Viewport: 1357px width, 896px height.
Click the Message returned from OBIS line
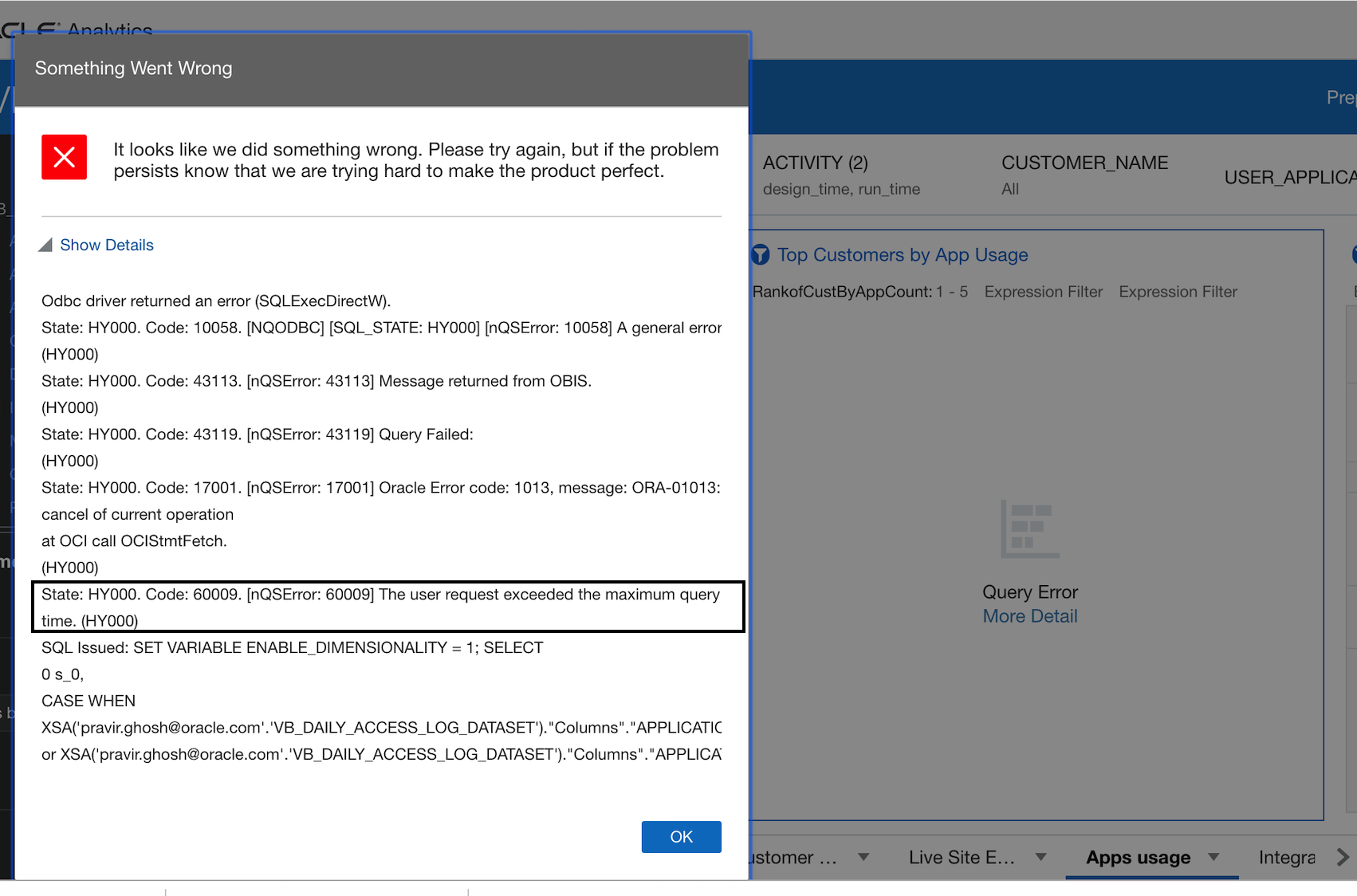317,381
